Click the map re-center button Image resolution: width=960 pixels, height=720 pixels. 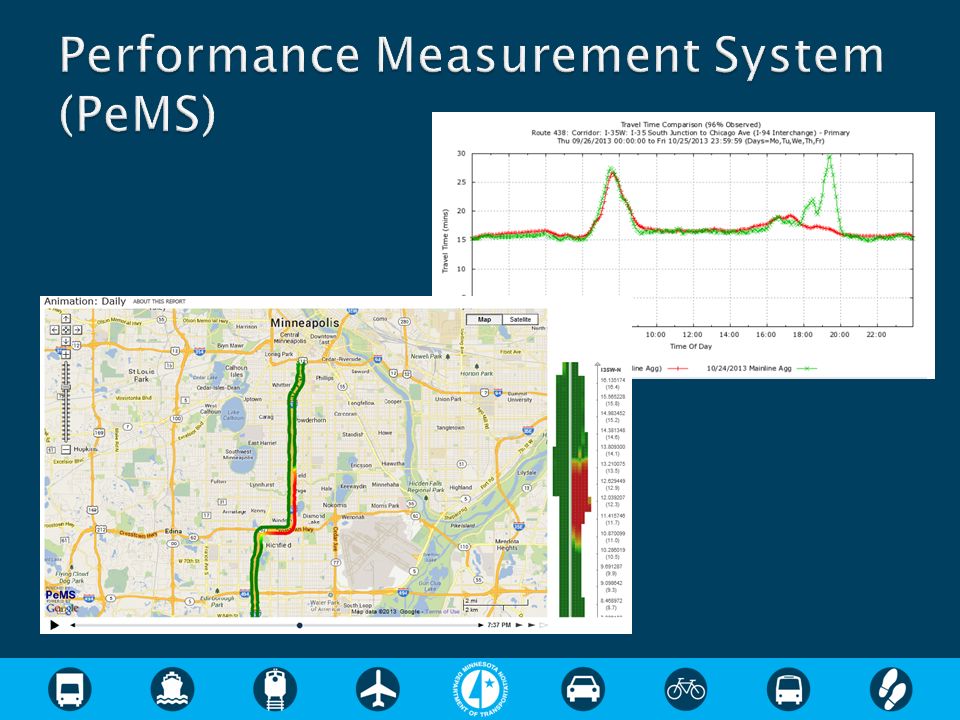coord(66,330)
